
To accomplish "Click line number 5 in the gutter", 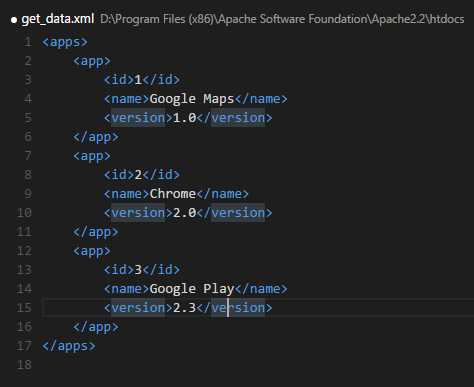I will pyautogui.click(x=28, y=118).
